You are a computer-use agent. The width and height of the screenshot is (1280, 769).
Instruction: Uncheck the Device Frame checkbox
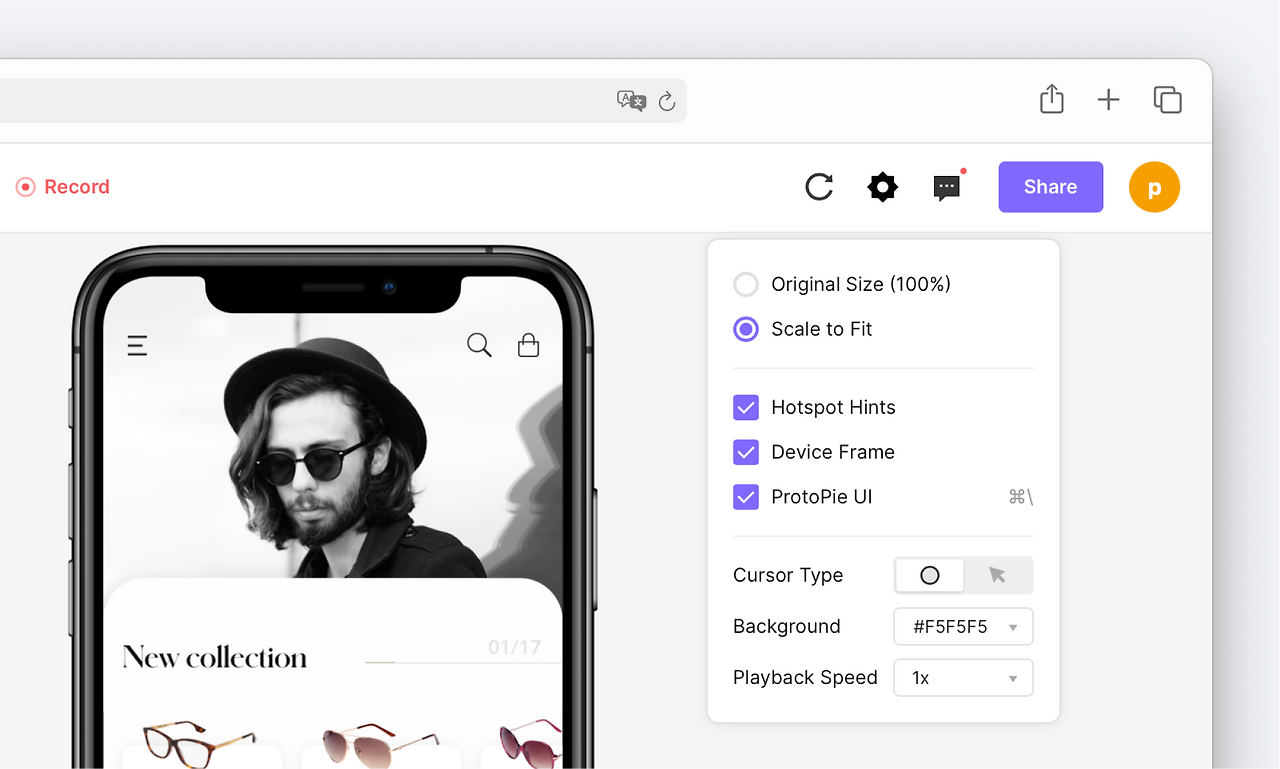pos(746,452)
